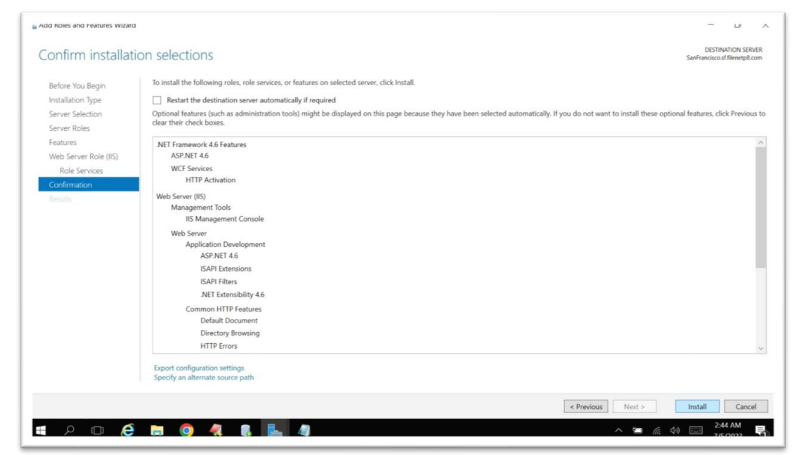
Task: Open the touch keyboard tray icon
Action: click(x=696, y=430)
